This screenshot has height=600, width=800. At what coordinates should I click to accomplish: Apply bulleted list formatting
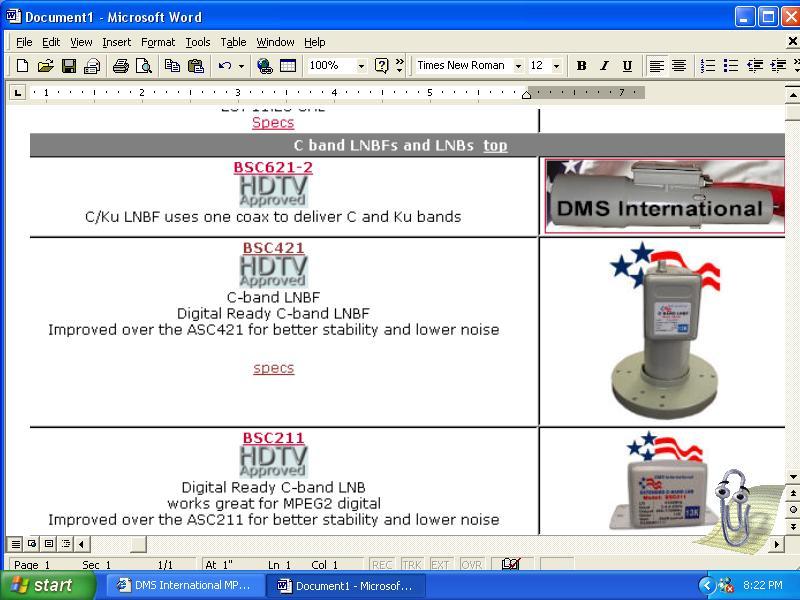[731, 66]
